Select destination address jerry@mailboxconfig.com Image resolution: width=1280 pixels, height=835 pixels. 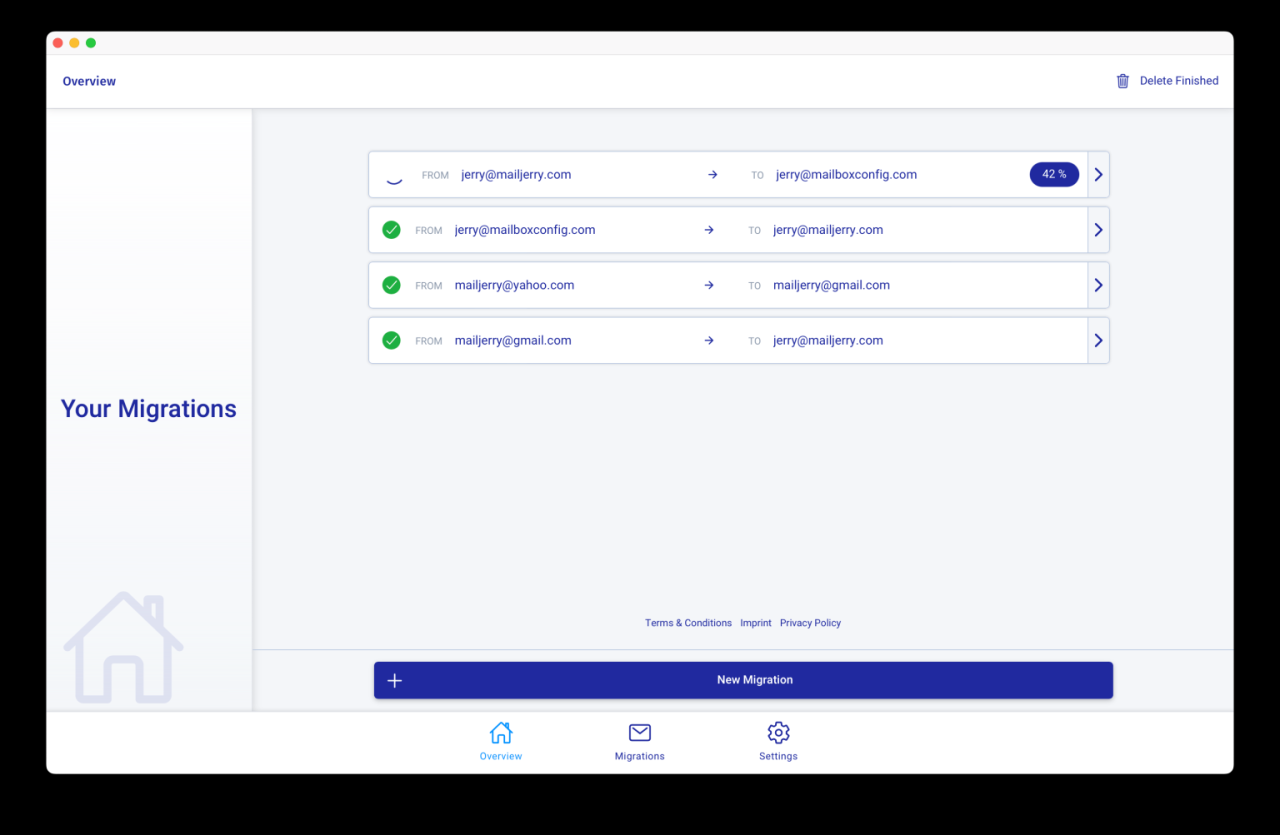point(846,175)
